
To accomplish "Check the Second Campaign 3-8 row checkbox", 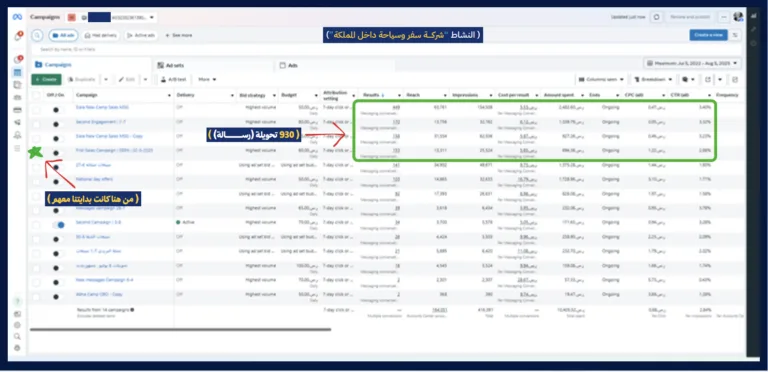I will pyautogui.click(x=36, y=225).
